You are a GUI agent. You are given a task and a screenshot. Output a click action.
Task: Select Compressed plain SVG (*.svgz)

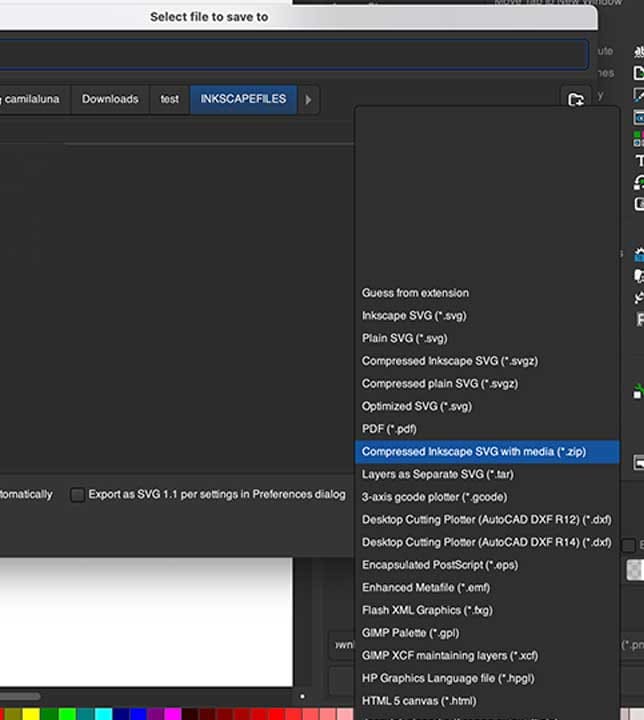tap(487, 383)
